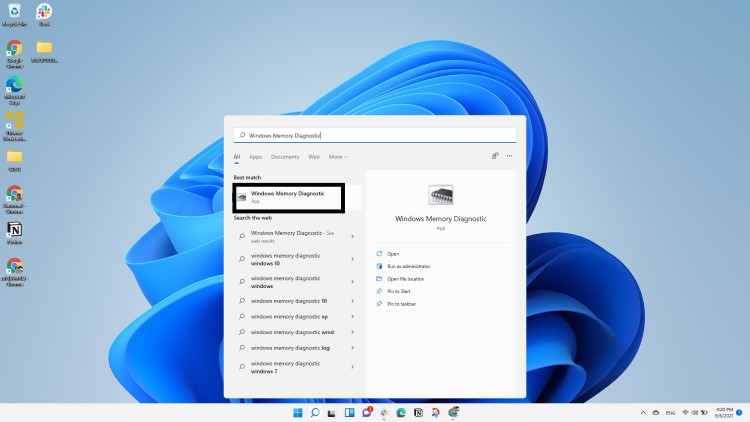Open Task View from taskbar
750x422 pixels.
tap(331, 413)
